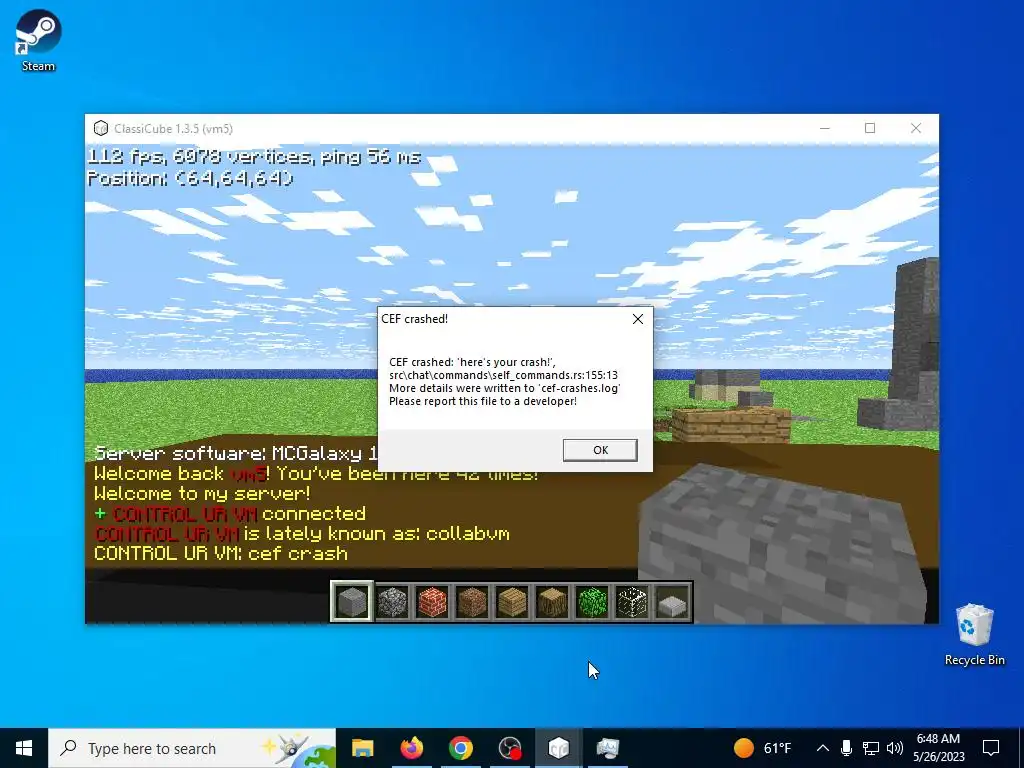Click the microphone tray icon
Screen dimensions: 1024x768
pos(846,748)
